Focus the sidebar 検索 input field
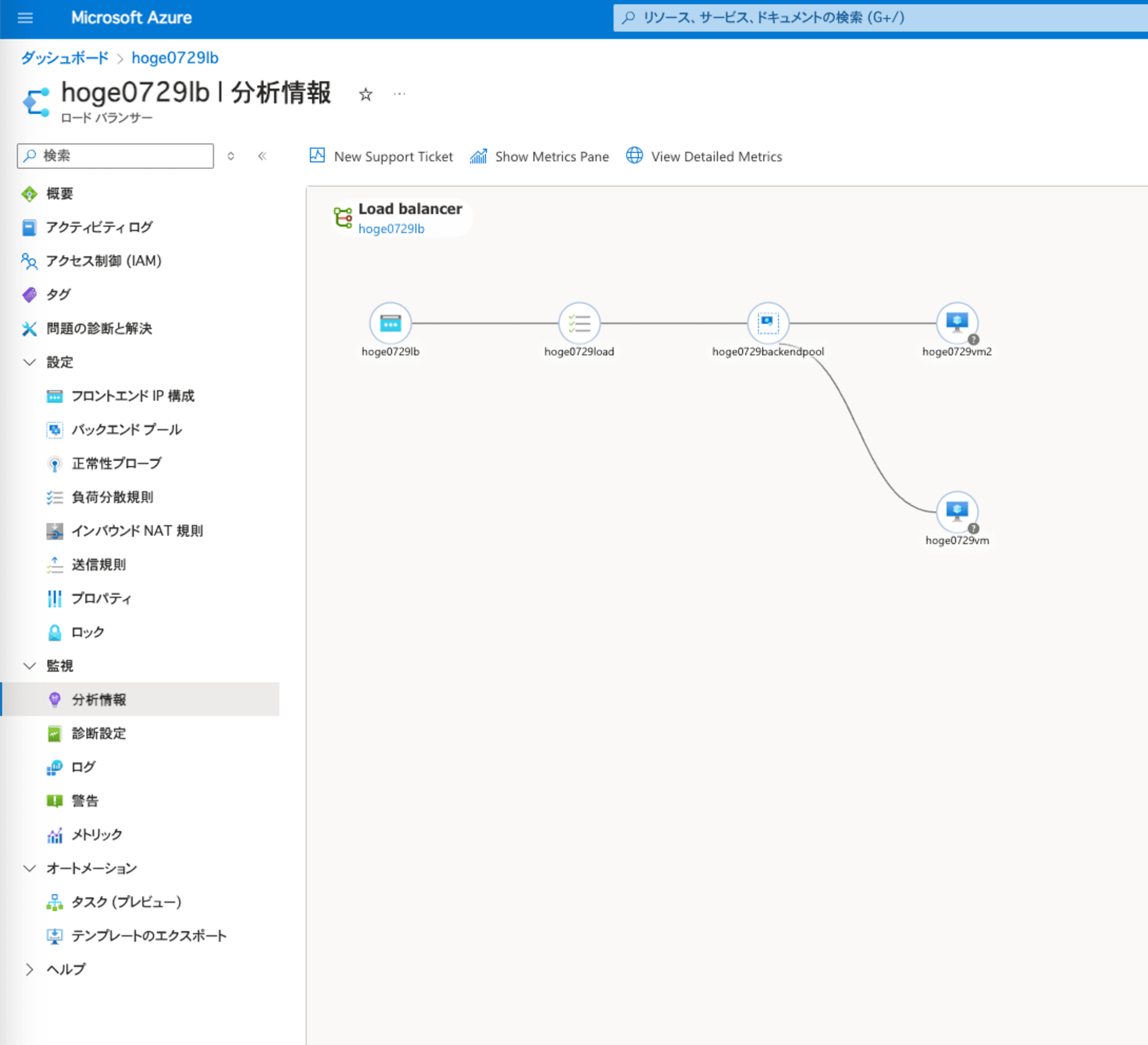The height and width of the screenshot is (1045, 1148). 115,156
